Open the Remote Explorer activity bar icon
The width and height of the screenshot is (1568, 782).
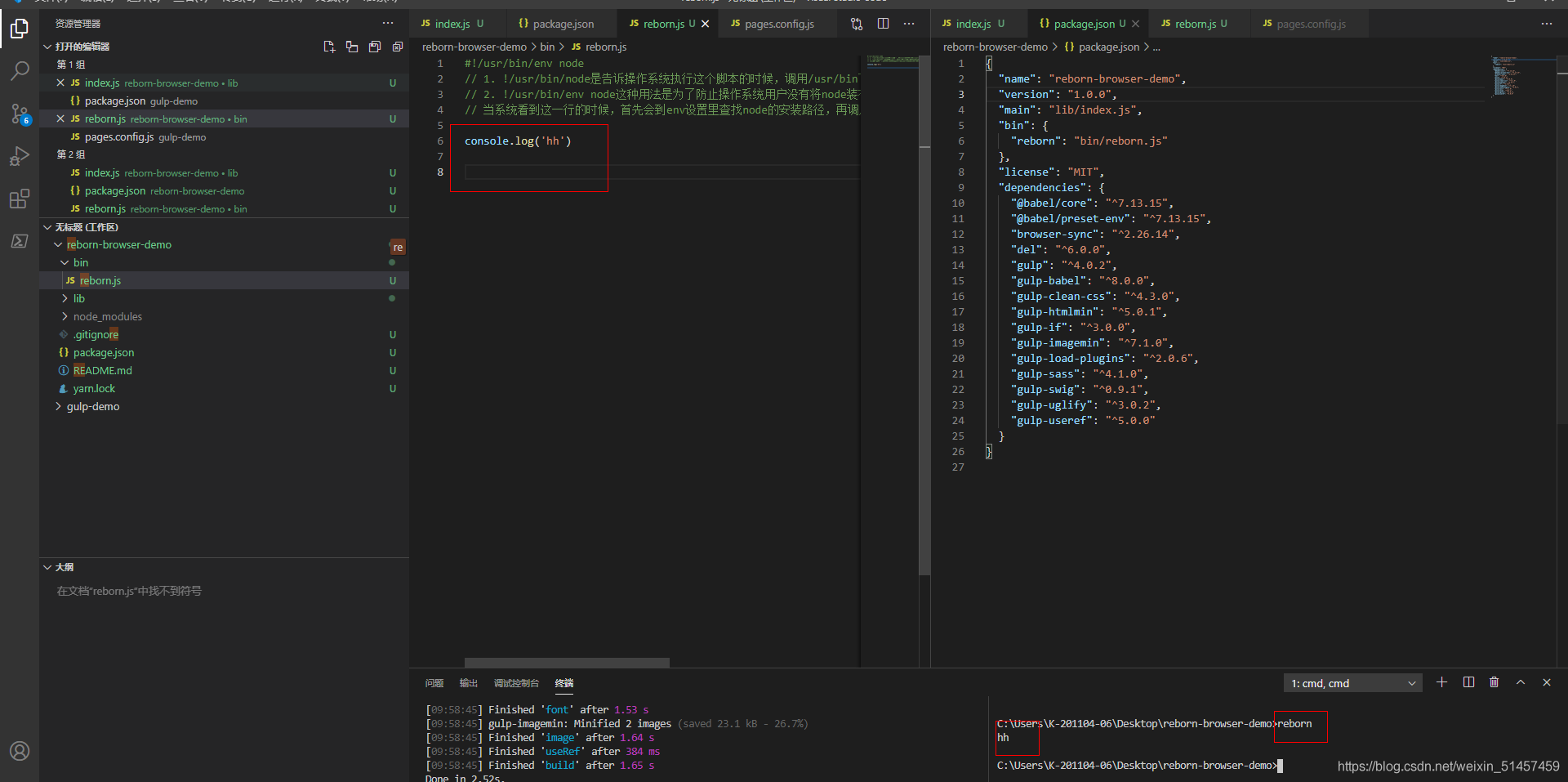point(20,241)
